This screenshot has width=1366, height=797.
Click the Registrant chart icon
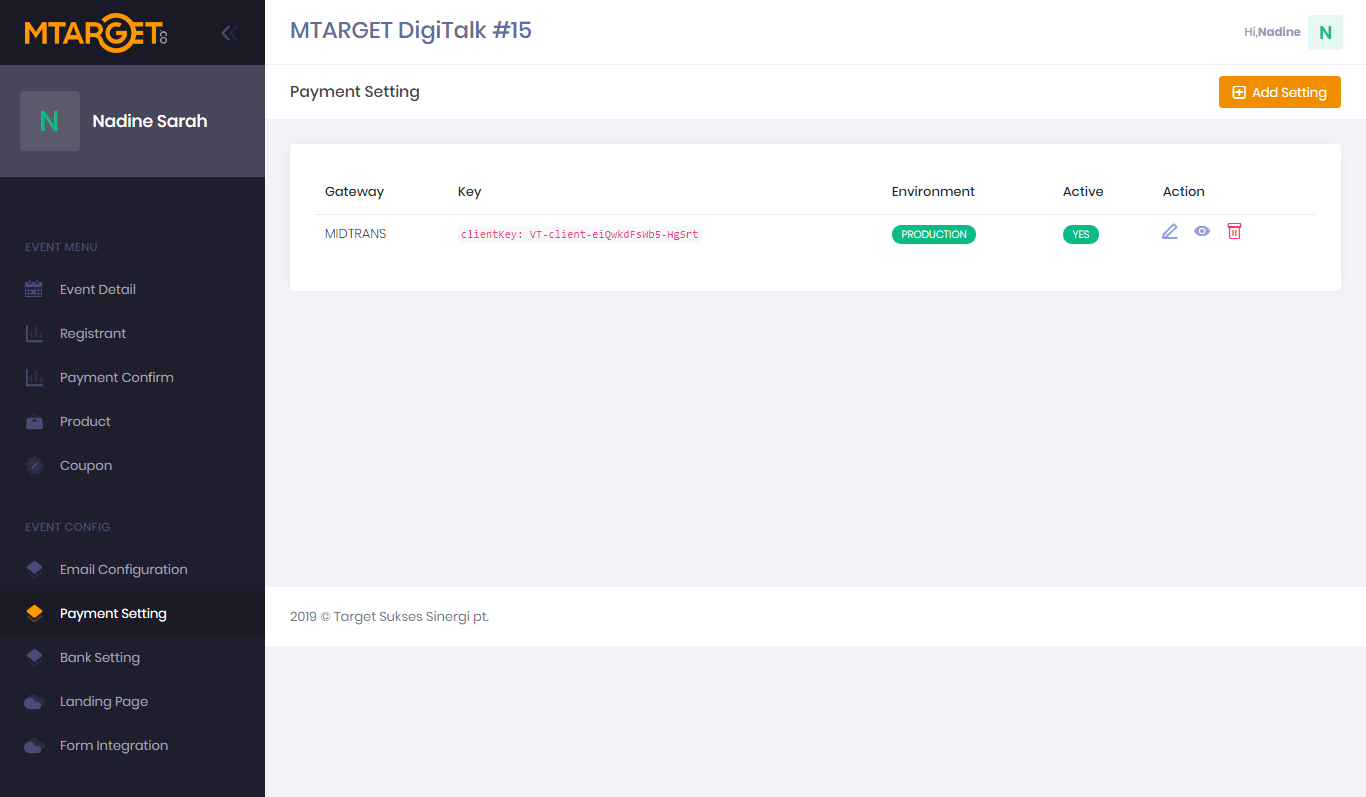[x=34, y=333]
